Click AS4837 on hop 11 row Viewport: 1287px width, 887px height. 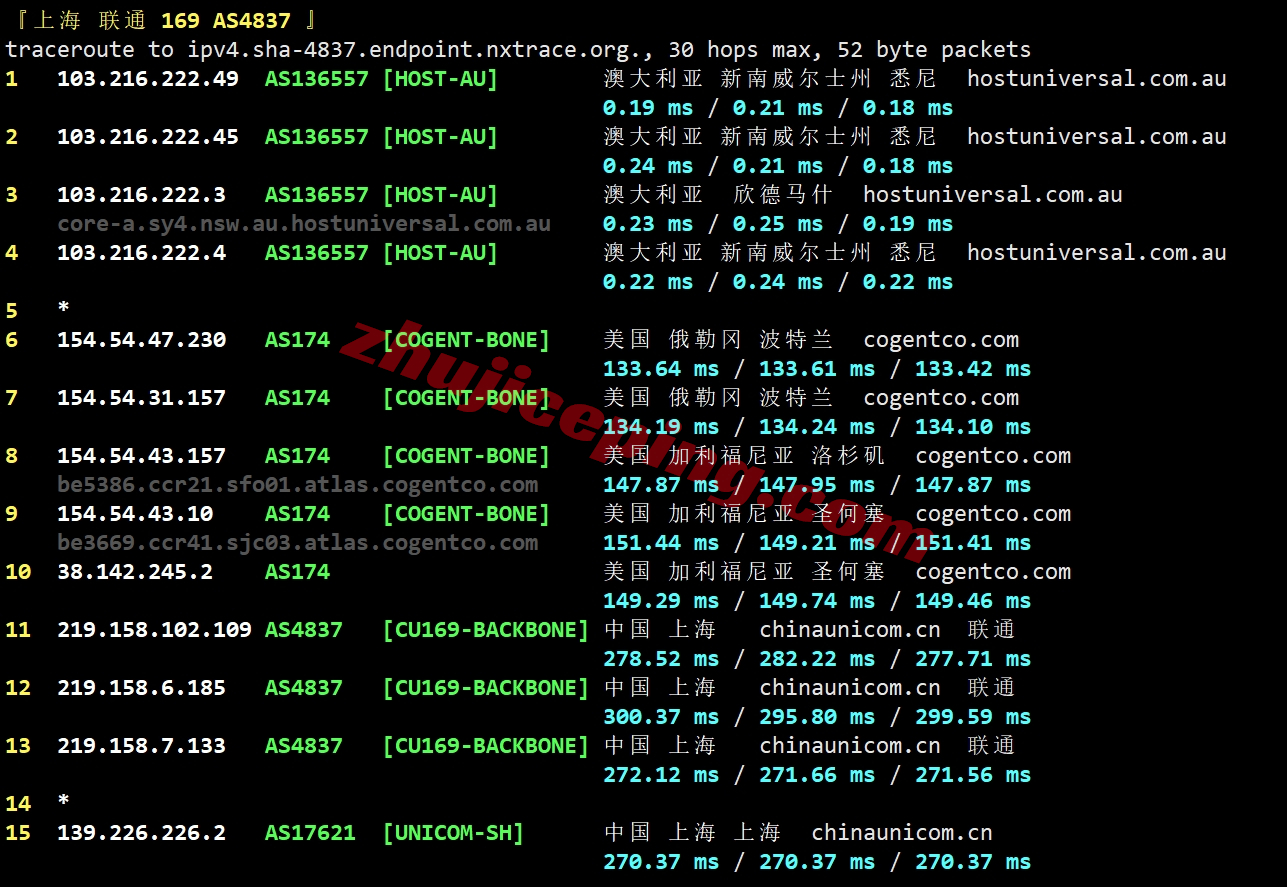304,630
